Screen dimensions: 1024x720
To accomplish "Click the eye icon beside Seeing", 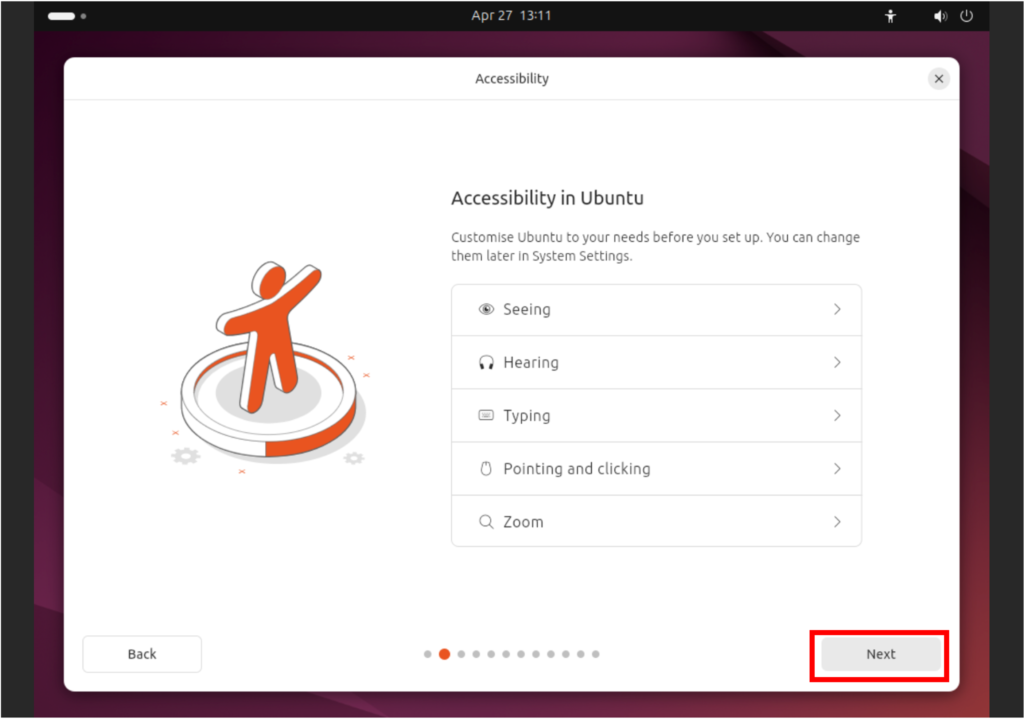I will 486,309.
